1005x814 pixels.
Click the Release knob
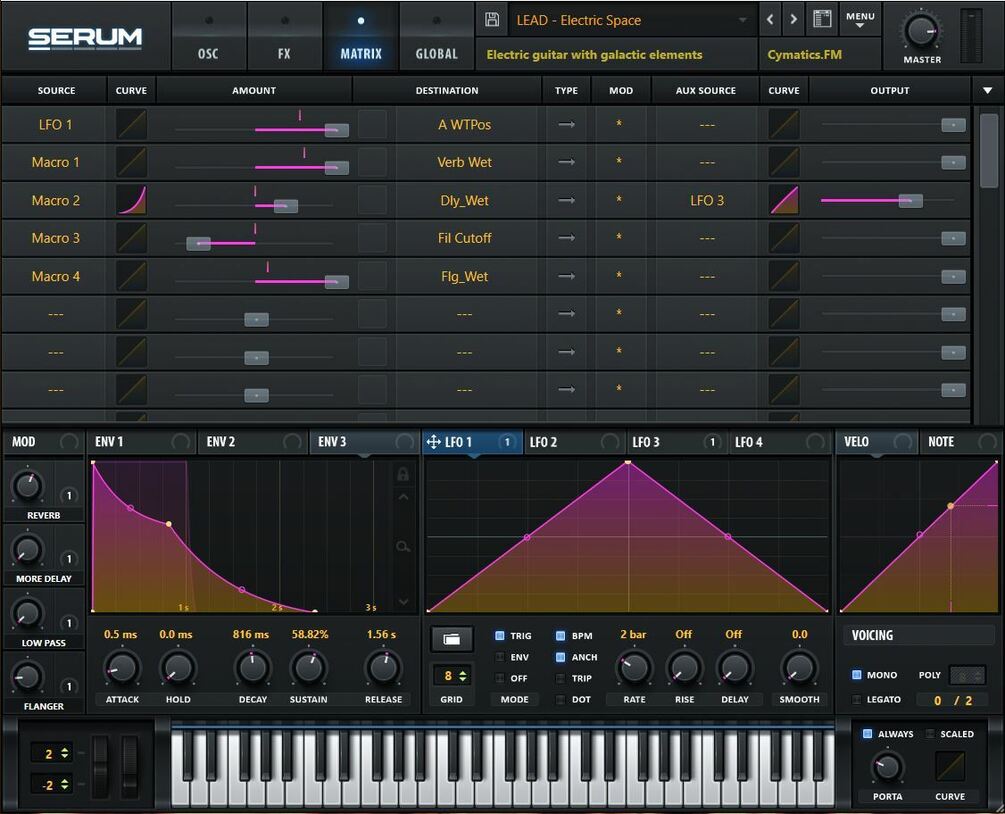tap(383, 668)
